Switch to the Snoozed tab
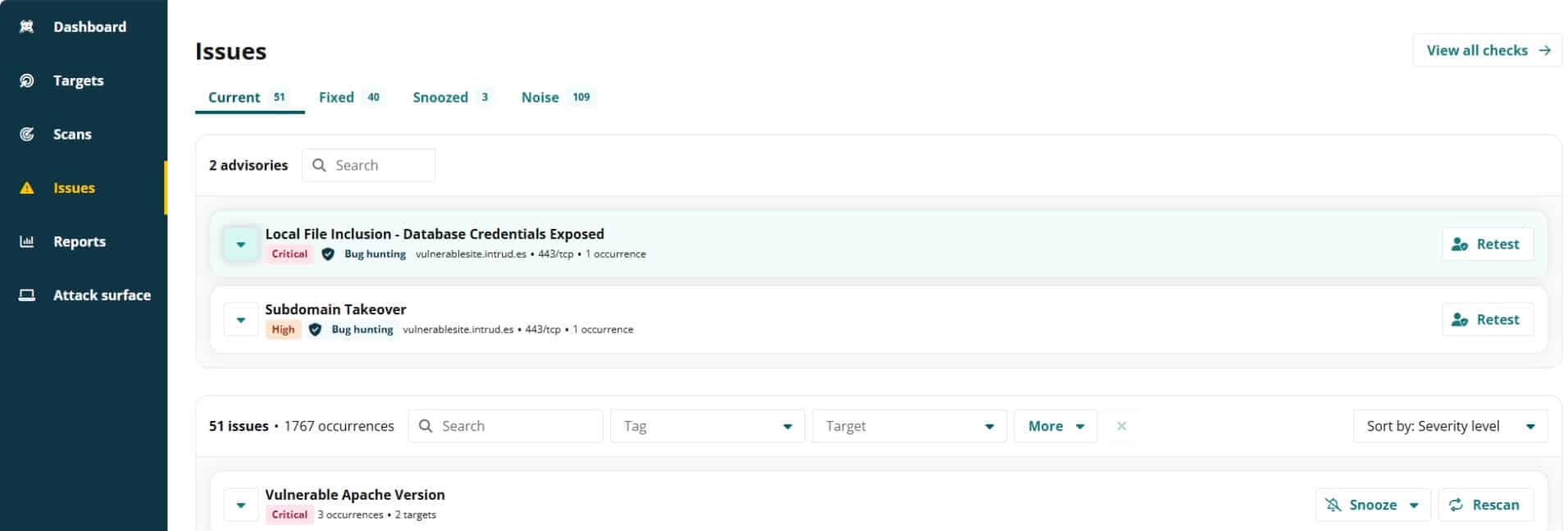 click(x=450, y=97)
